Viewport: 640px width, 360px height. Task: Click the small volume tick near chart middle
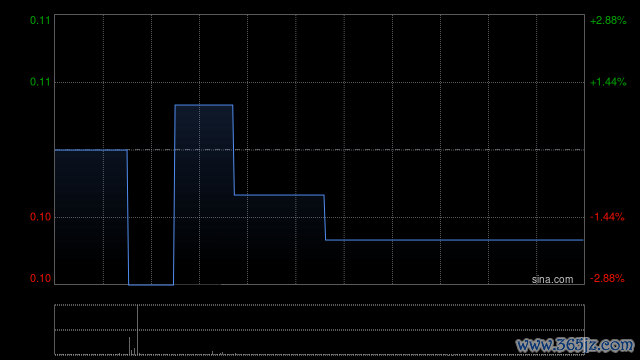click(x=212, y=353)
